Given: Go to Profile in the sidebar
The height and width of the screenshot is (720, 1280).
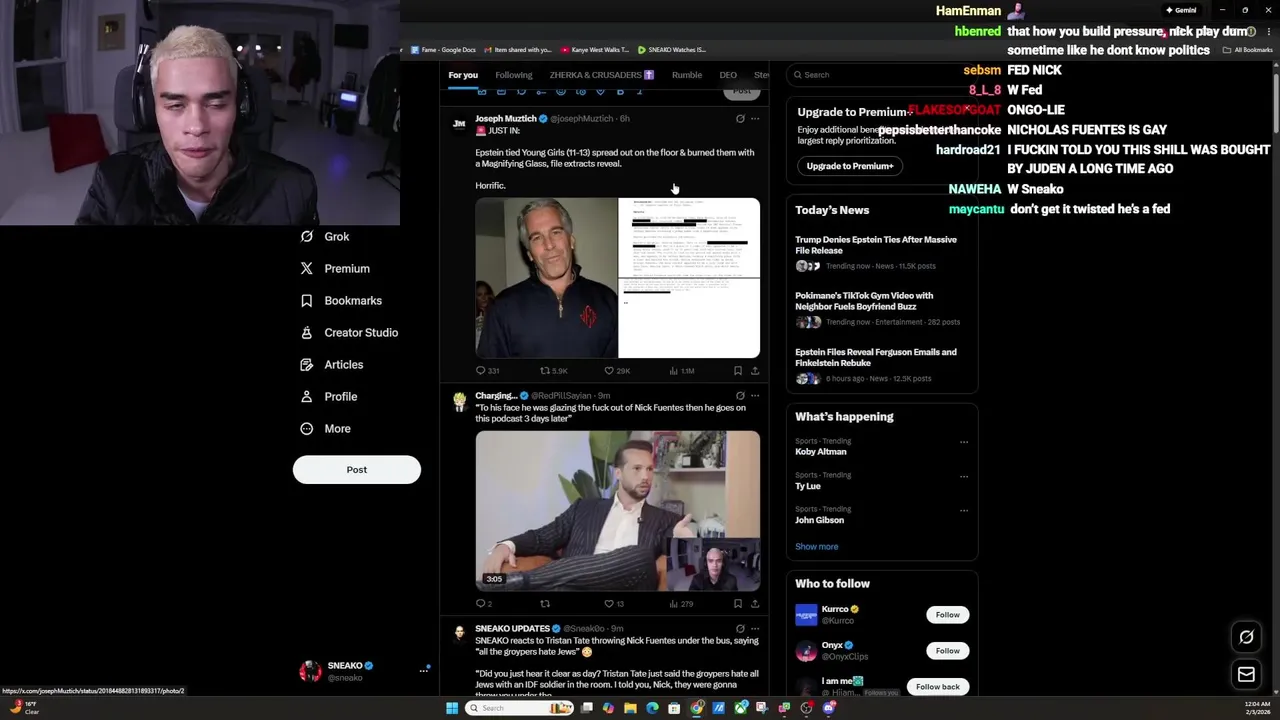Looking at the screenshot, I should (329, 397).
